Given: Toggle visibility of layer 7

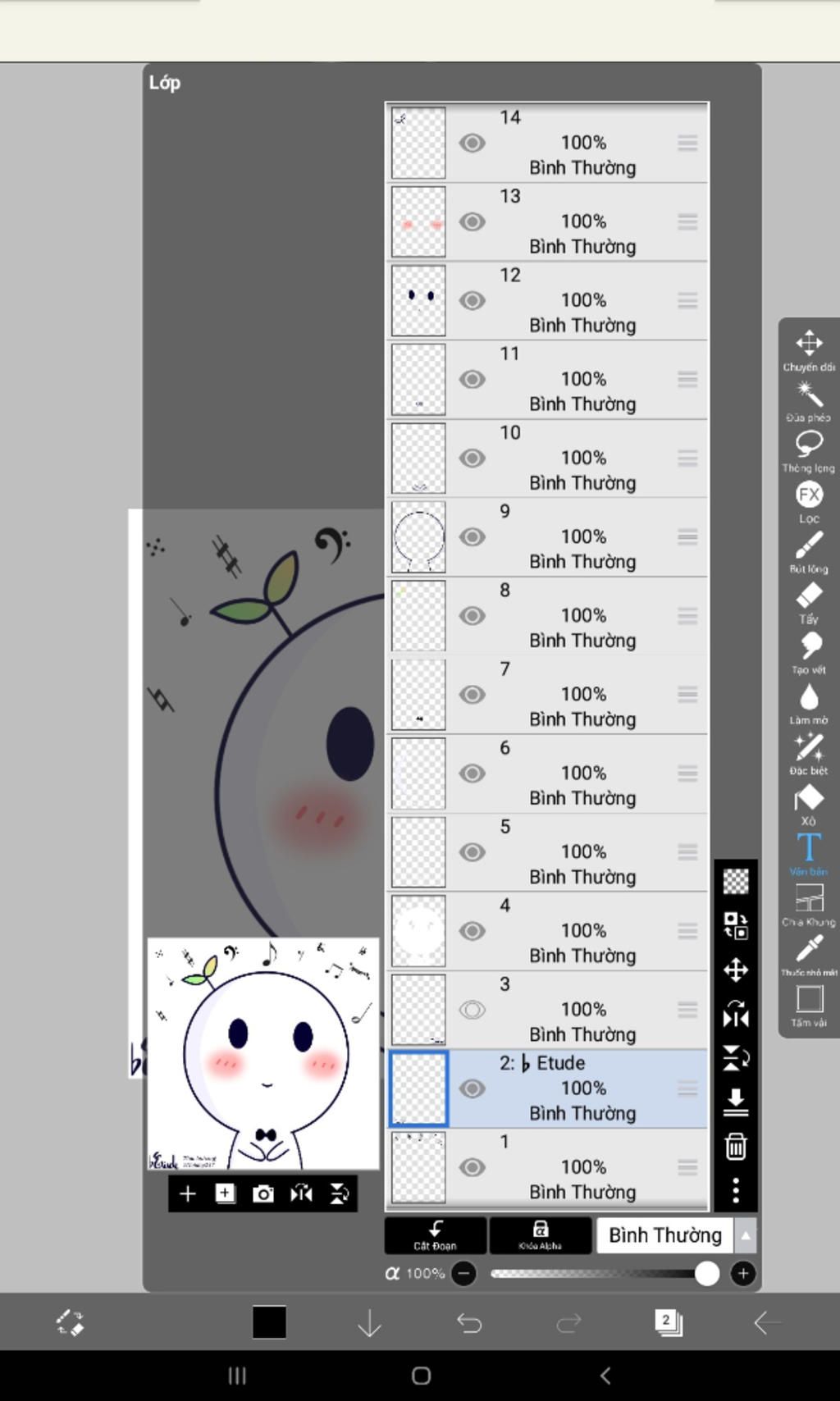Looking at the screenshot, I should (x=472, y=695).
